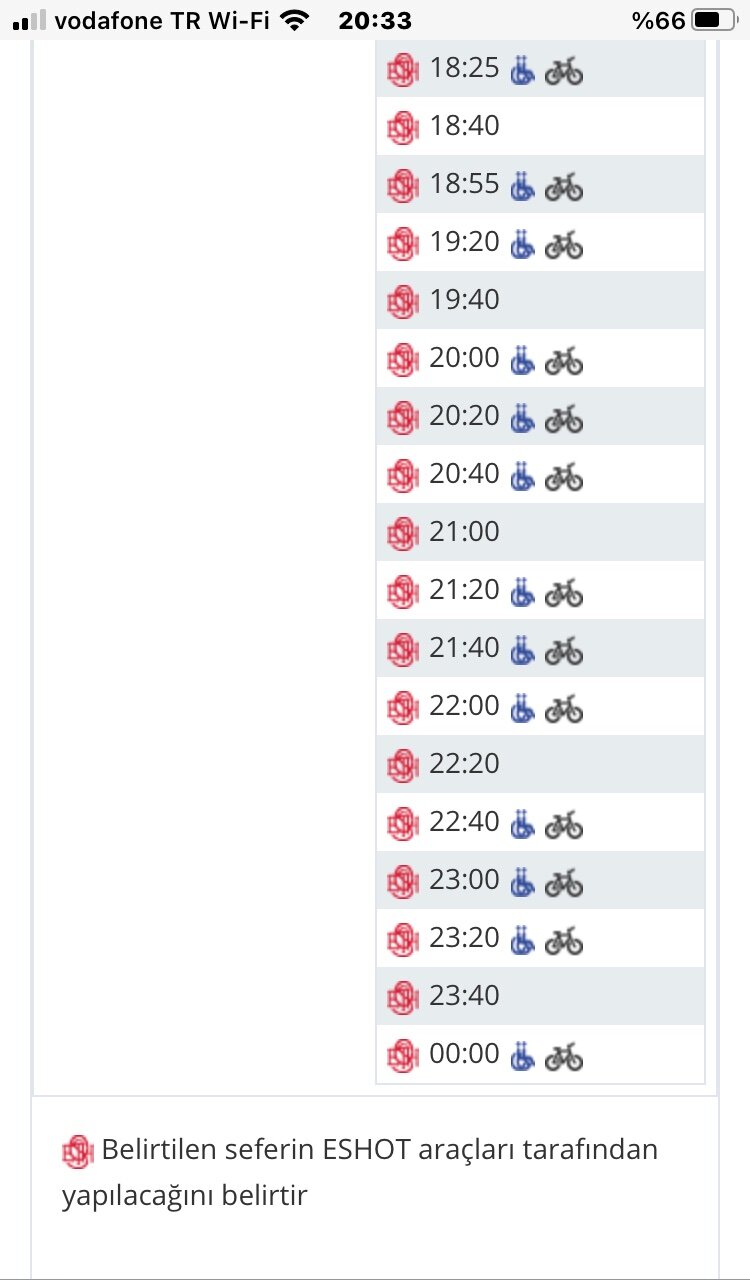Screen dimensions: 750x1280
Task: Tap the ESHOT logo next to 19:40
Action: [401, 300]
